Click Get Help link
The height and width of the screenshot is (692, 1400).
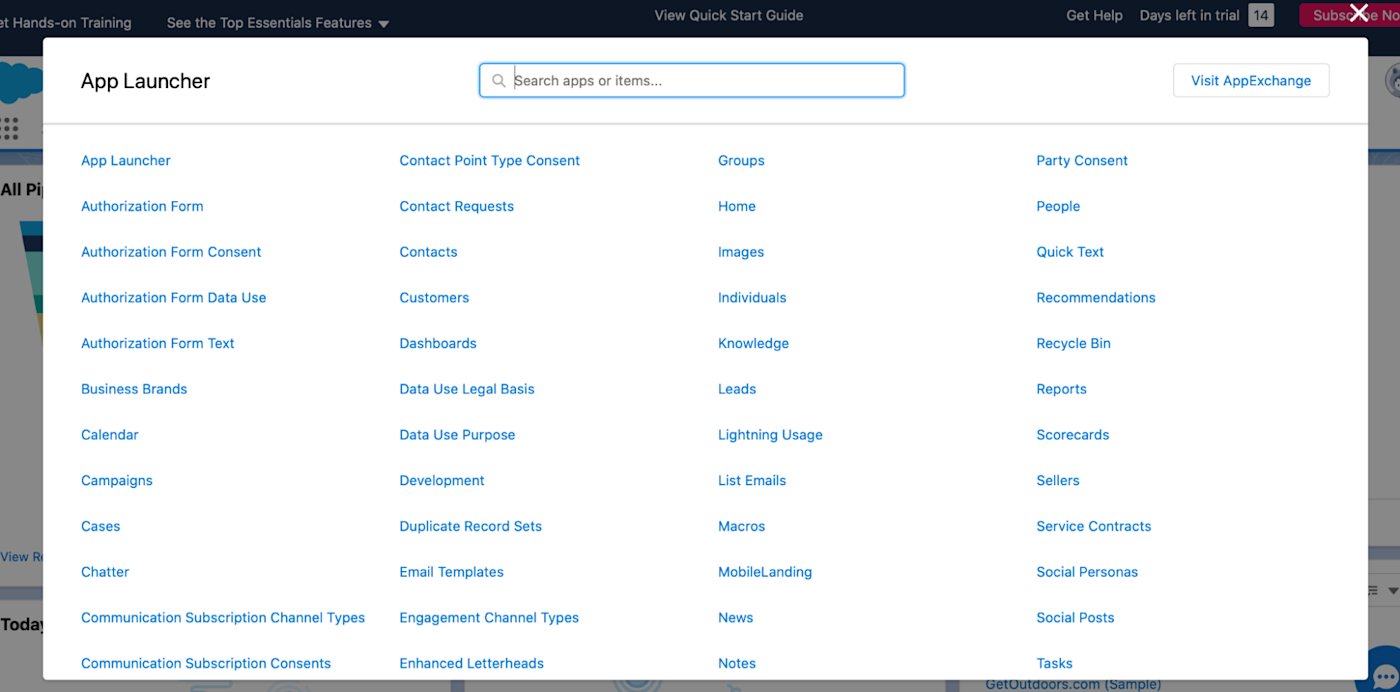coord(1094,15)
